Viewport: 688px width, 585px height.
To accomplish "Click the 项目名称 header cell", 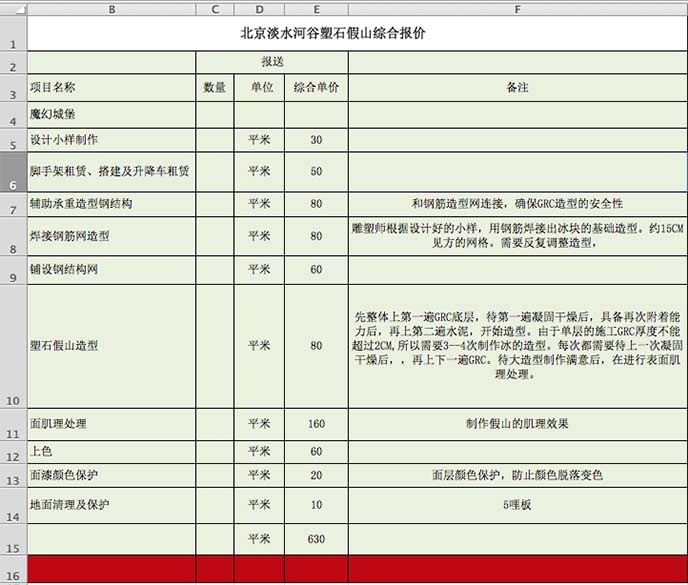I will [111, 88].
